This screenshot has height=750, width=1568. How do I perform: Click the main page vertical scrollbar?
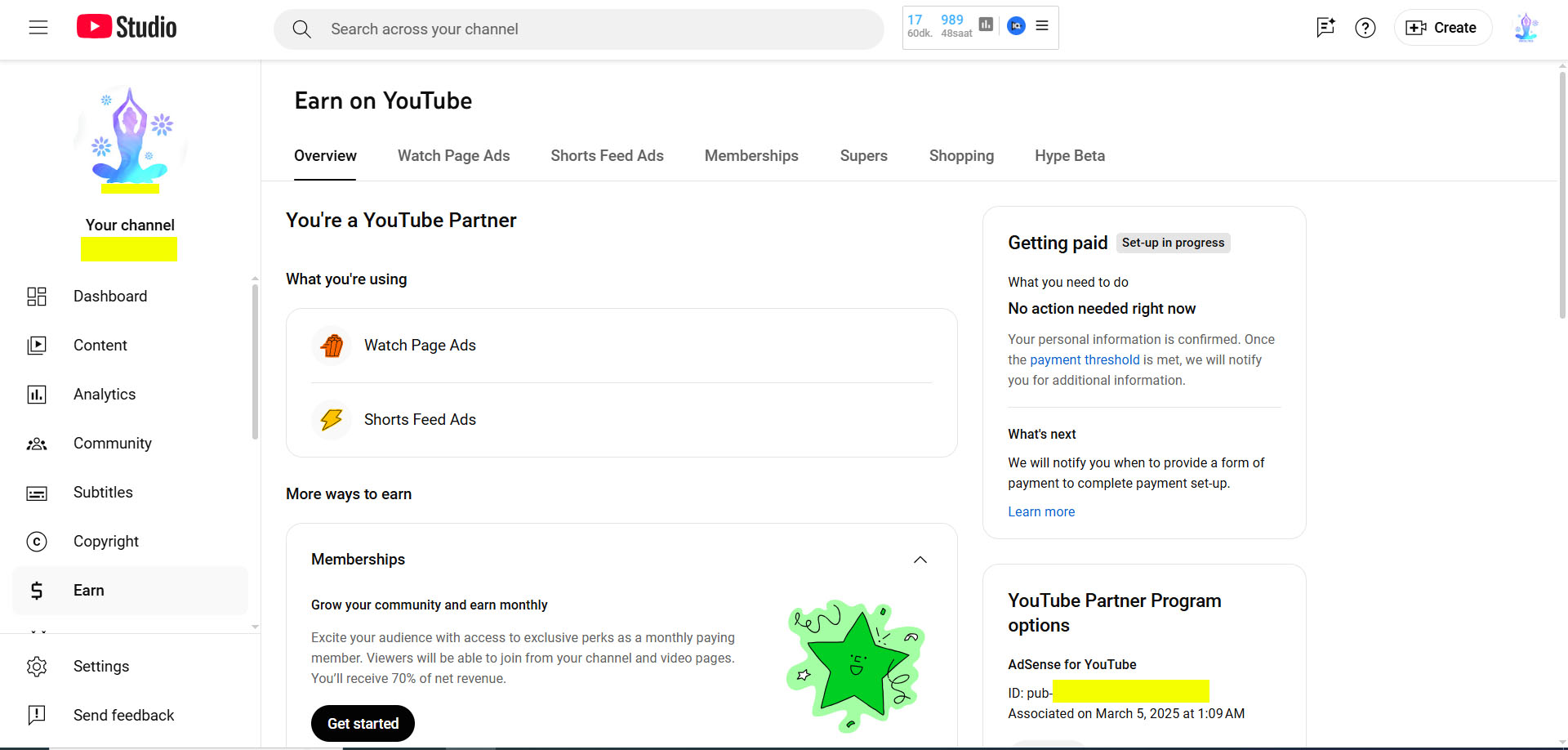point(1562,196)
